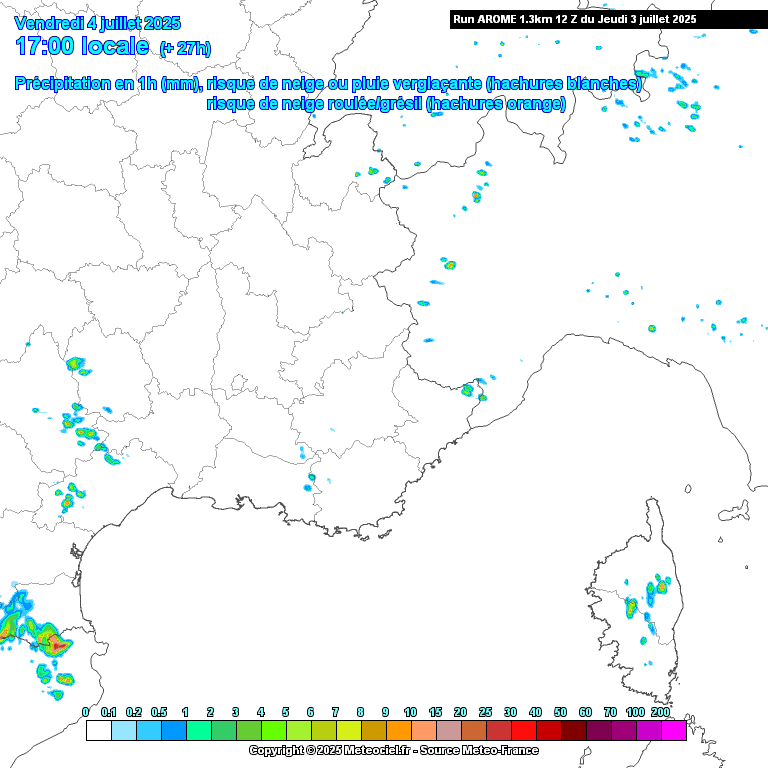Pick the dark purple 60 to 70 swatch
The image size is (768, 768).
pos(599,730)
